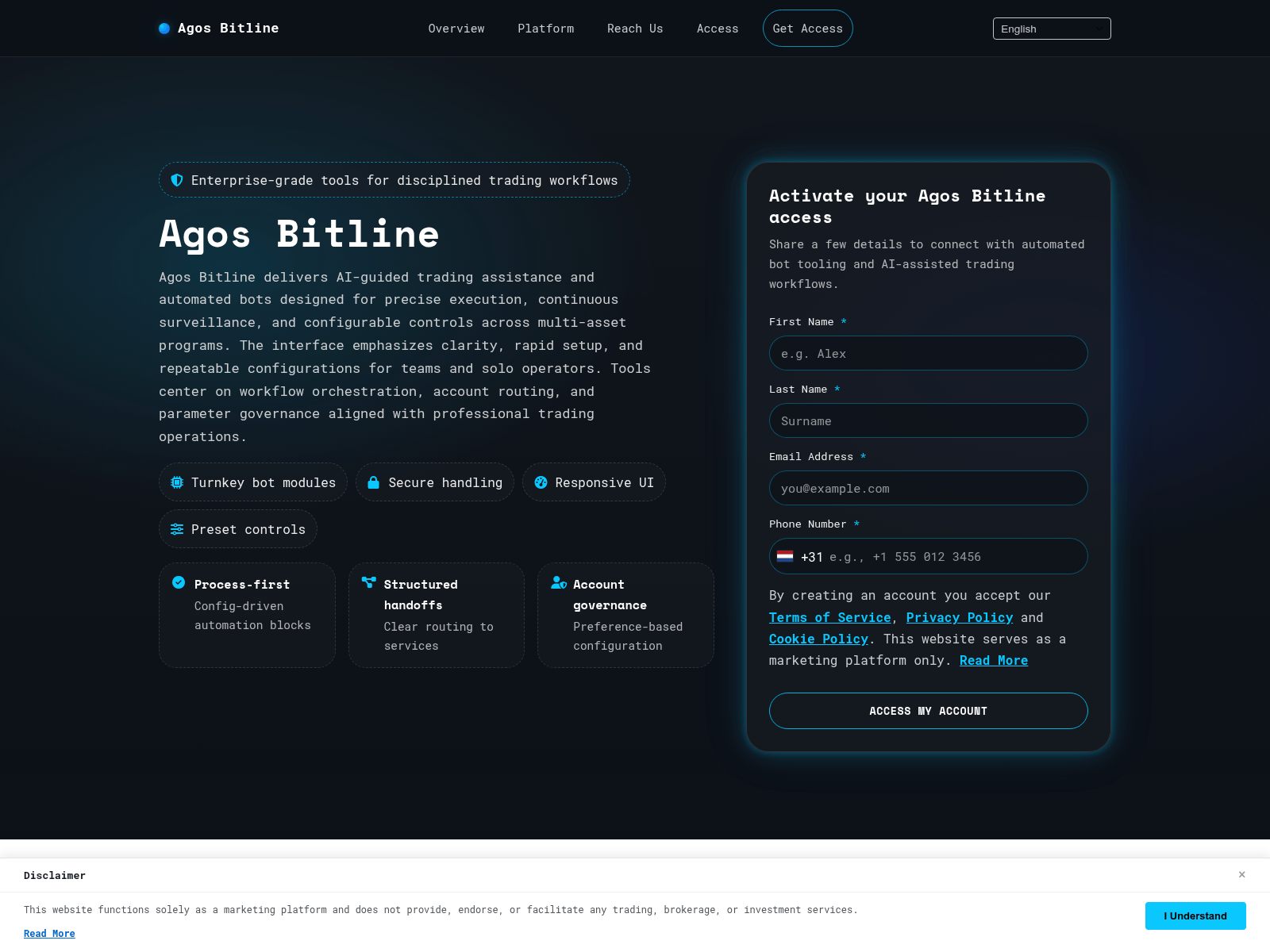The width and height of the screenshot is (1270, 952).
Task: Focus the Last Name input field
Action: [x=929, y=420]
